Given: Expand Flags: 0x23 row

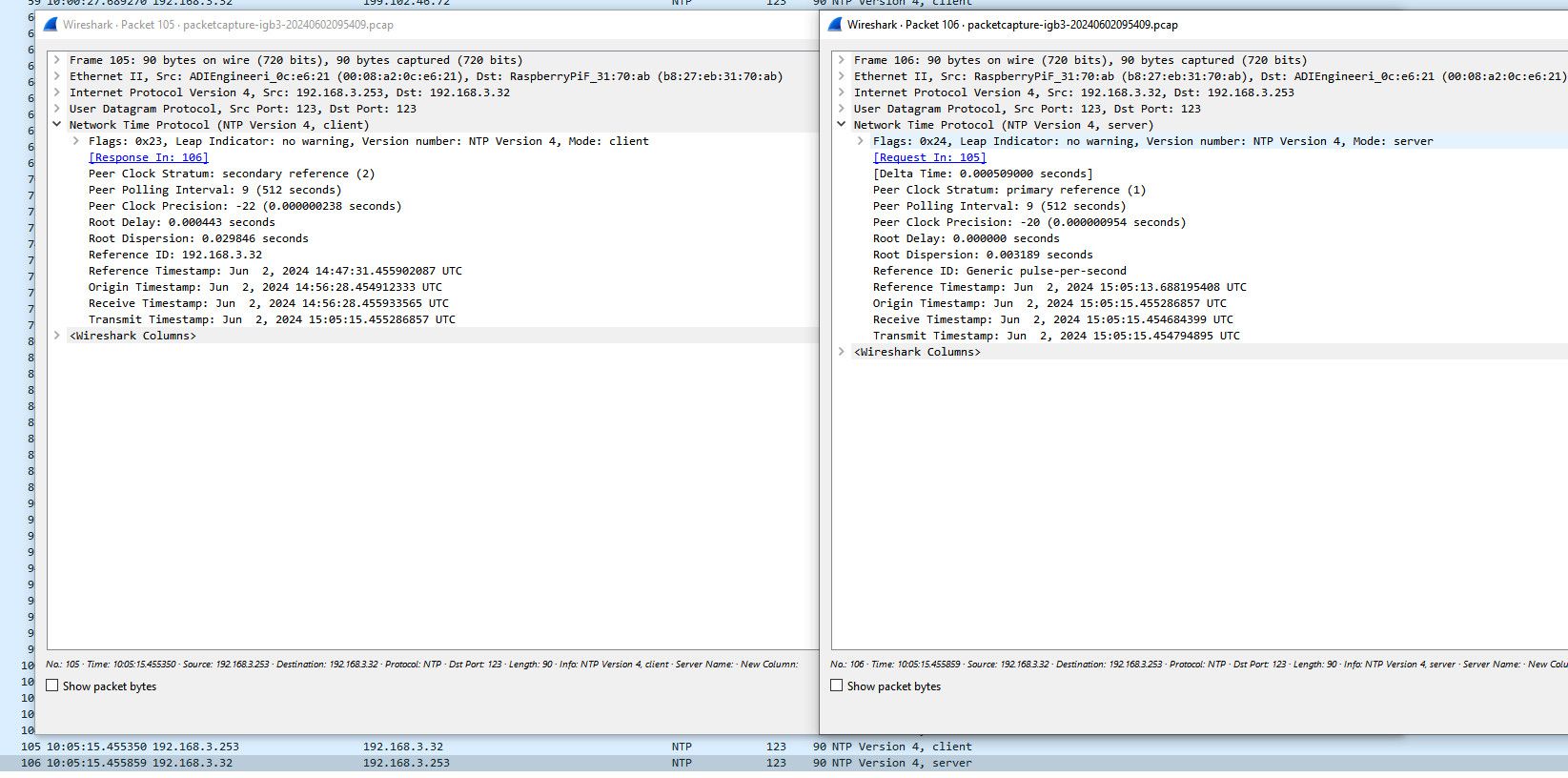Looking at the screenshot, I should click(x=76, y=141).
